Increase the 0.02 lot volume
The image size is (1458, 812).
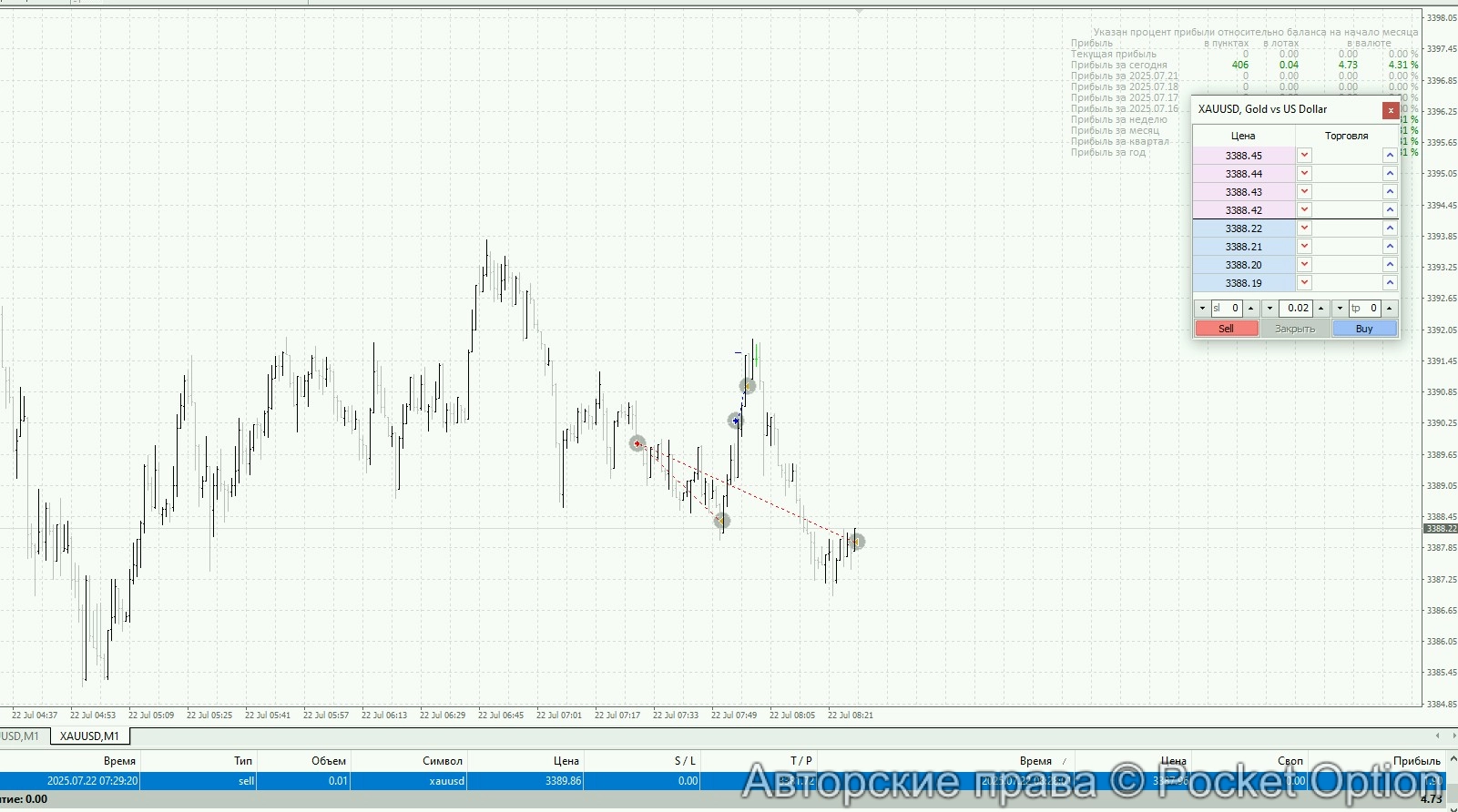[x=1321, y=309]
